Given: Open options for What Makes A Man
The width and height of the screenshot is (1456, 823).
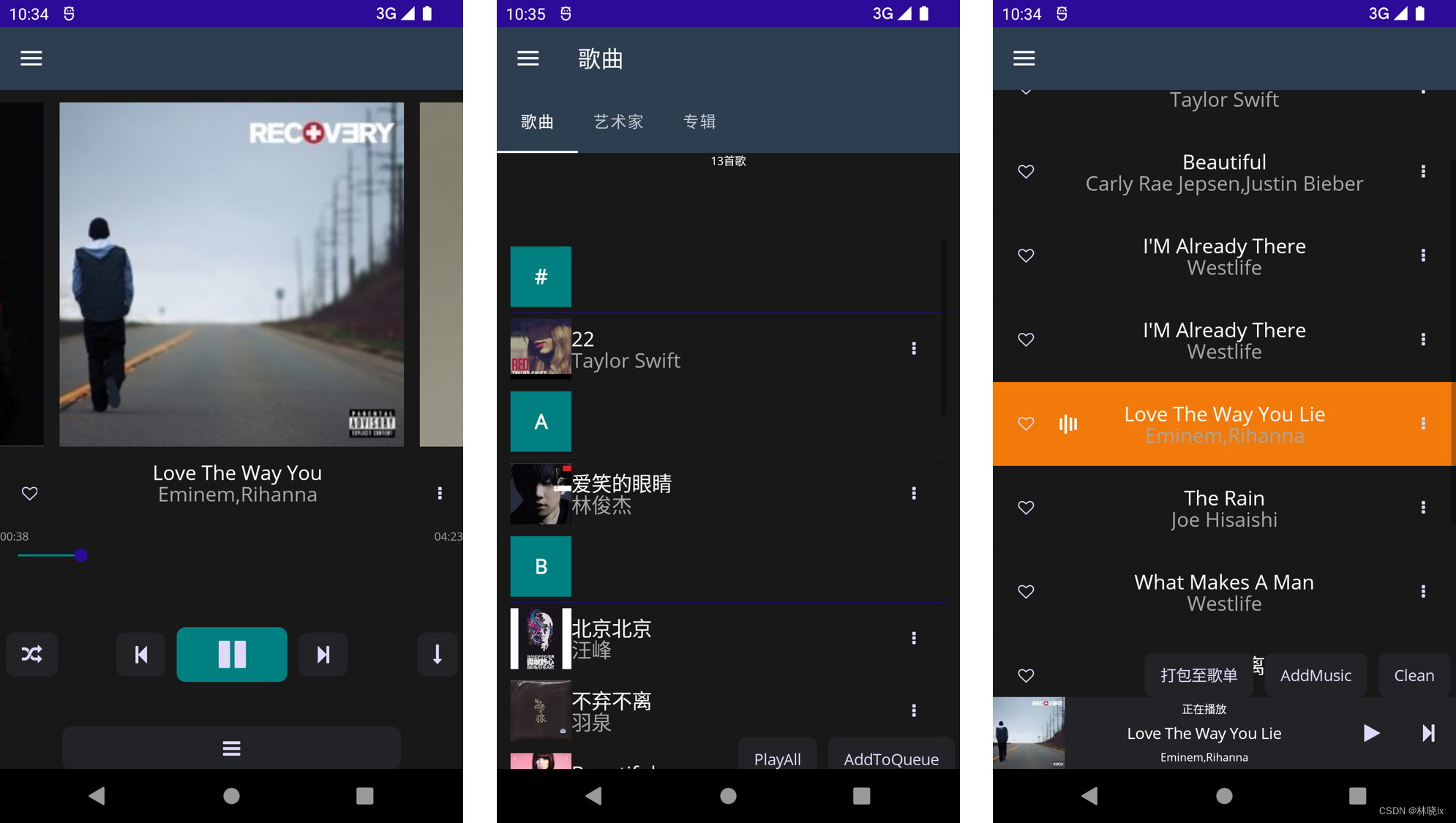Looking at the screenshot, I should [x=1422, y=592].
